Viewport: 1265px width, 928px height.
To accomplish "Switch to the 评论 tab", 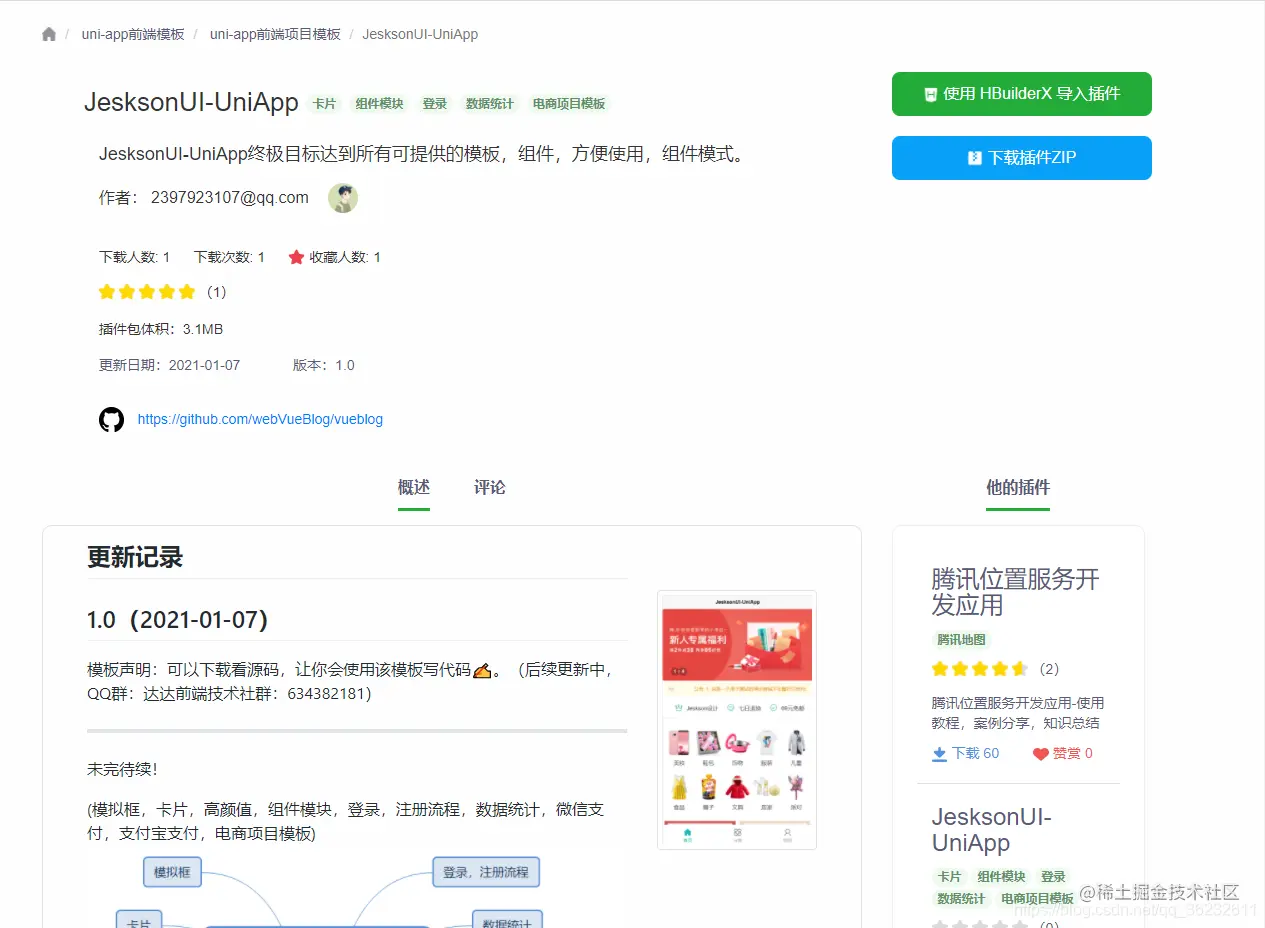I will pos(490,488).
